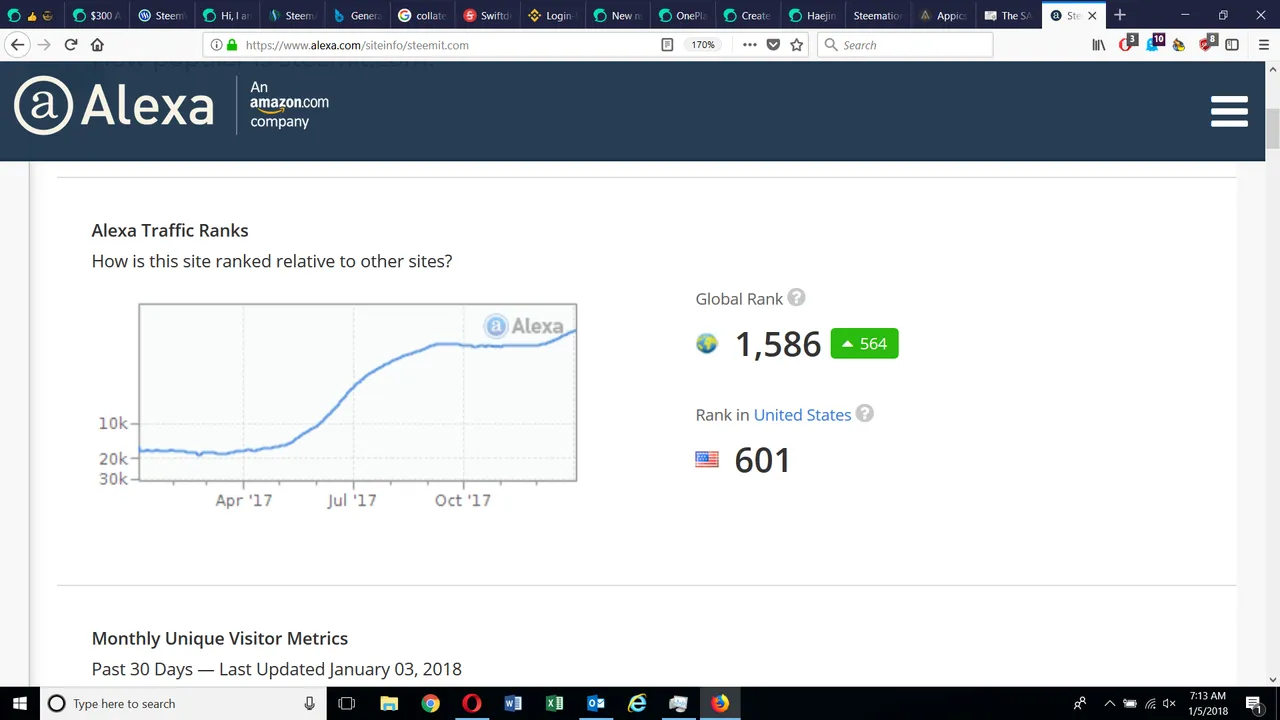Click the green secure padlock icon

tap(232, 45)
